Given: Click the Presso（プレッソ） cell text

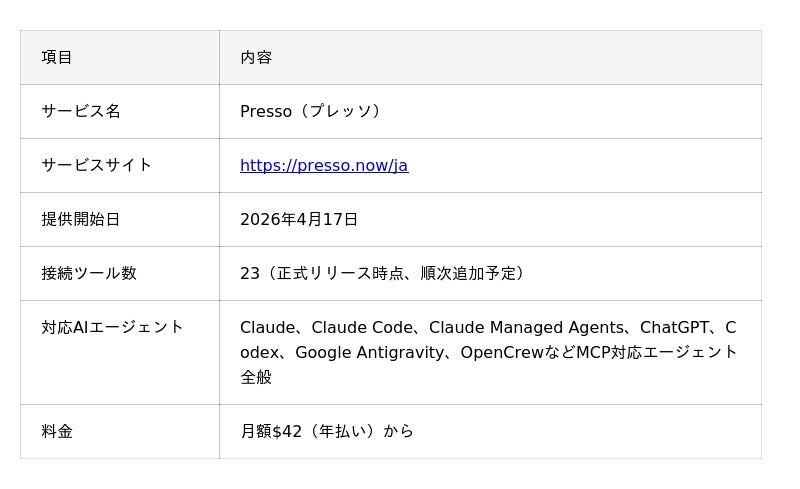Looking at the screenshot, I should tap(311, 112).
